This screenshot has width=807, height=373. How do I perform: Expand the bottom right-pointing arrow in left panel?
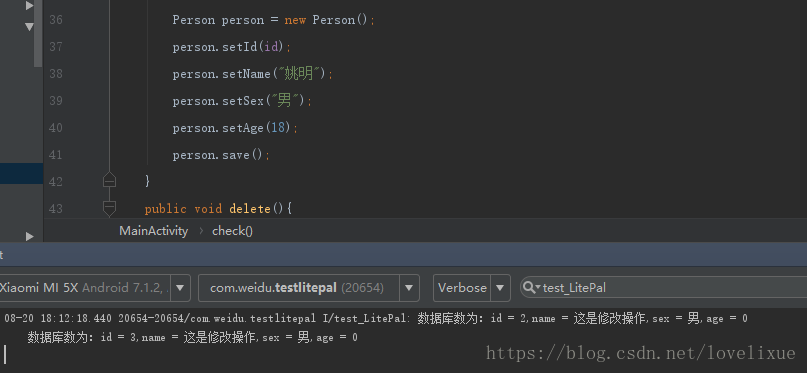(x=29, y=236)
